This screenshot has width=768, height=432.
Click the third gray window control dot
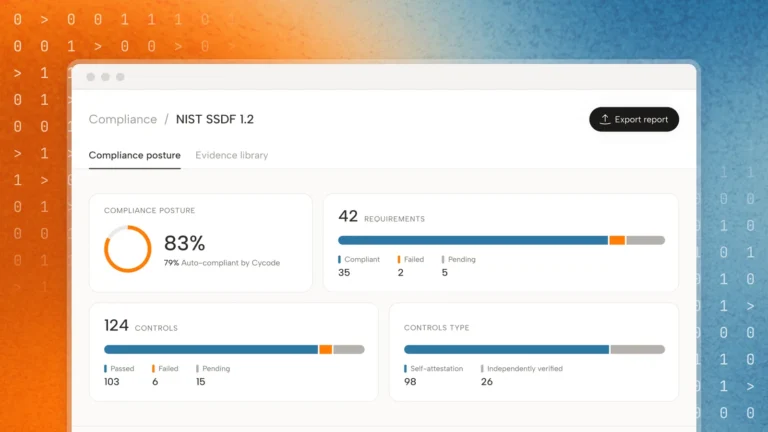coord(120,77)
